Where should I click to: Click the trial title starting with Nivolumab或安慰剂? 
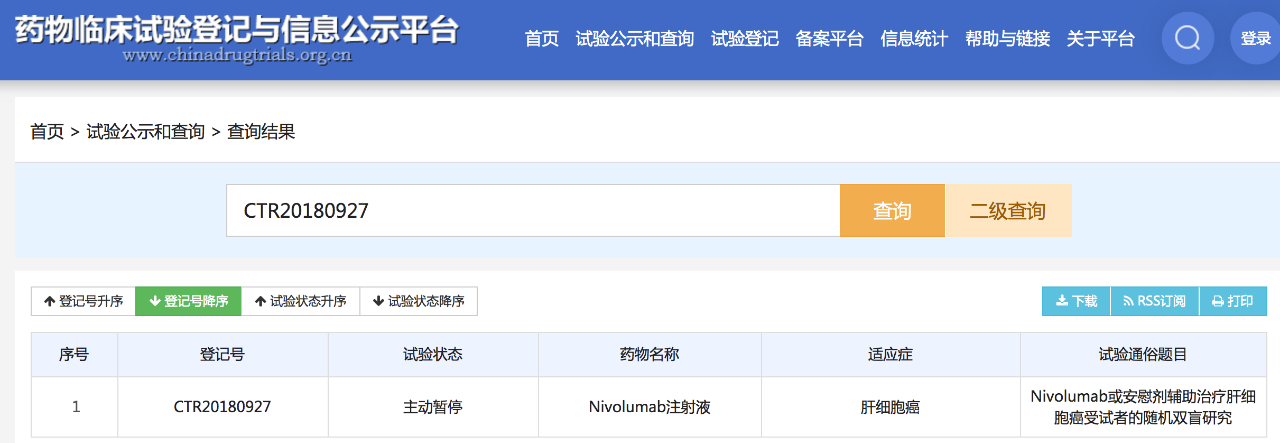(x=1143, y=407)
